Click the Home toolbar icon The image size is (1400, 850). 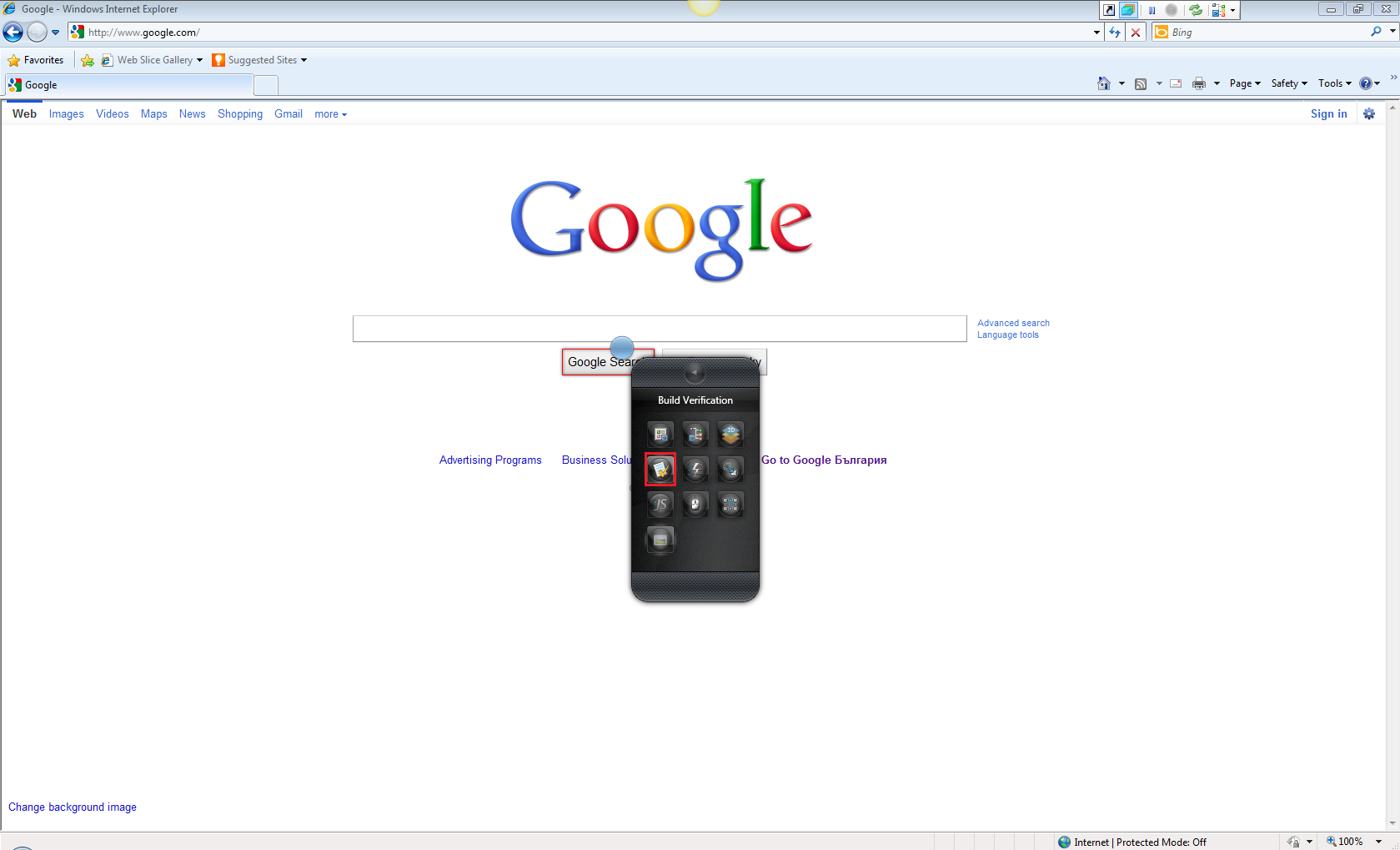(x=1104, y=83)
